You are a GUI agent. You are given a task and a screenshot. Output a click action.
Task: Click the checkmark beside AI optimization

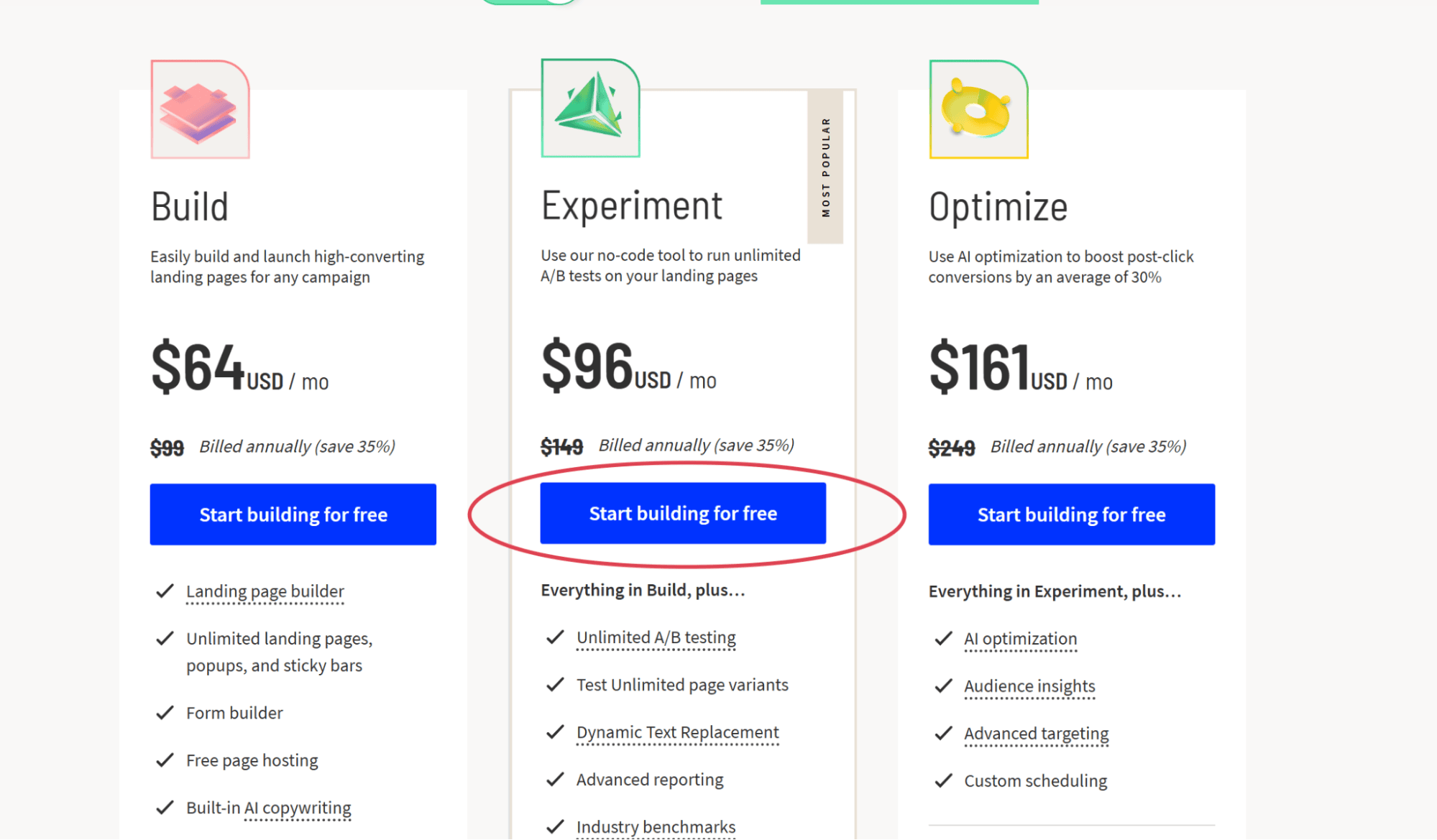(x=943, y=638)
